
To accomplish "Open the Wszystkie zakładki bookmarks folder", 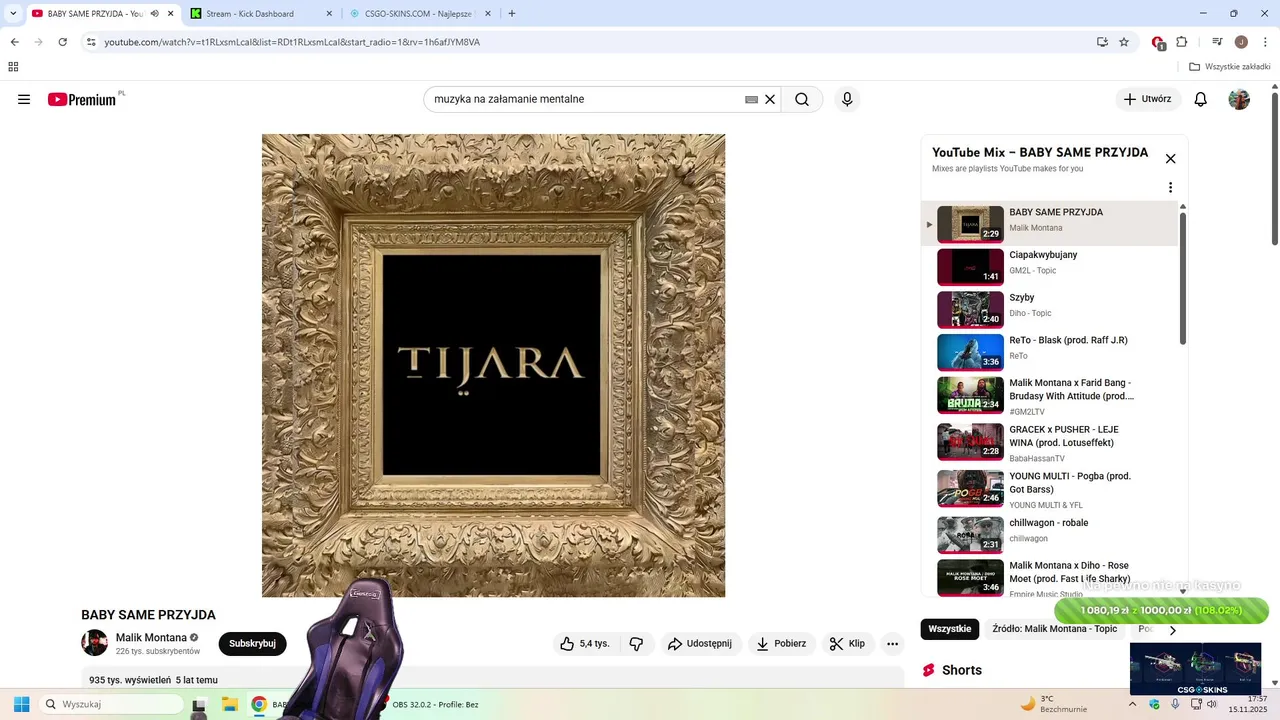I will [x=1229, y=67].
